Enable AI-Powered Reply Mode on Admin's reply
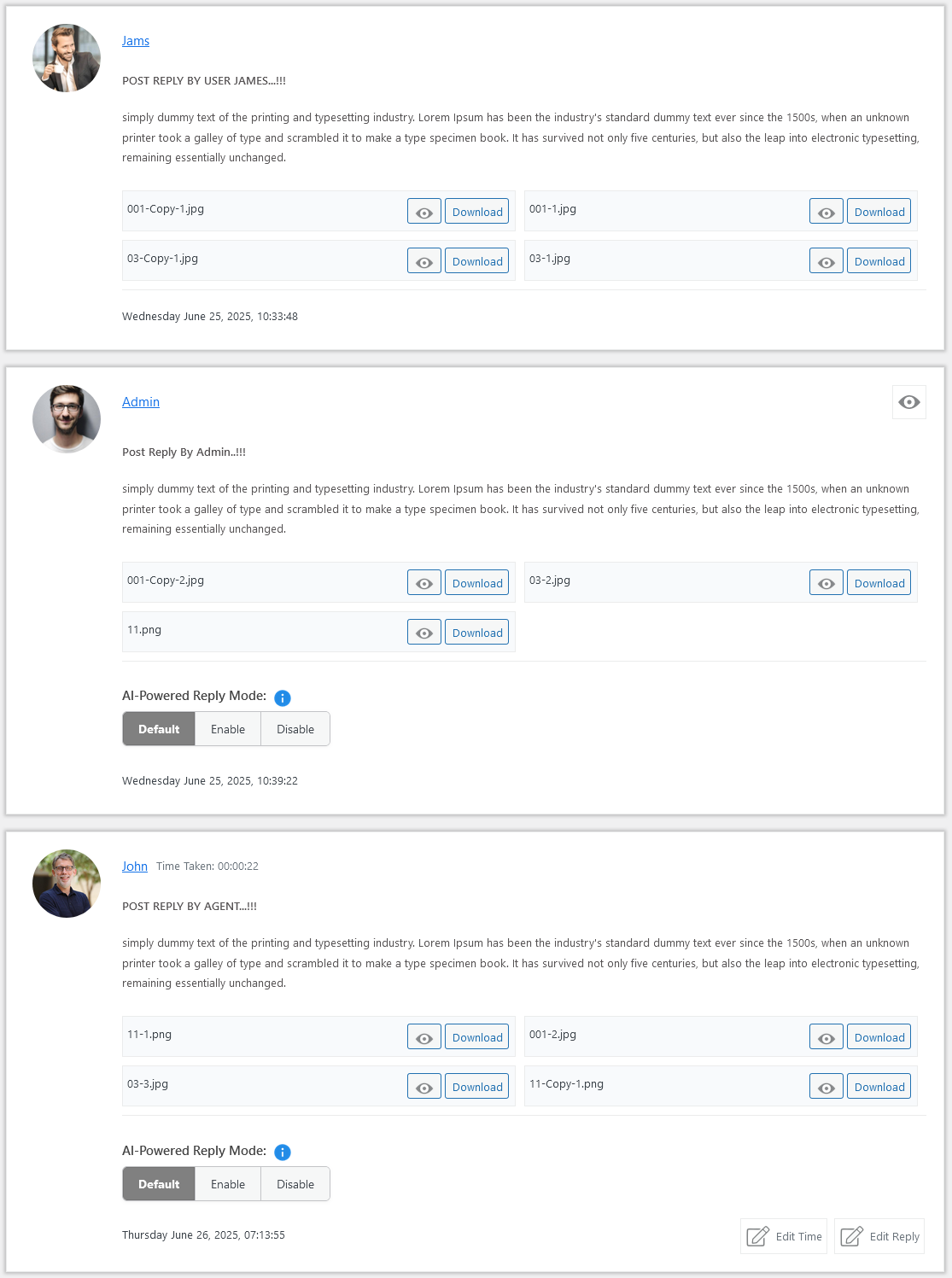Screen dimensions: 952x1278 coord(228,729)
